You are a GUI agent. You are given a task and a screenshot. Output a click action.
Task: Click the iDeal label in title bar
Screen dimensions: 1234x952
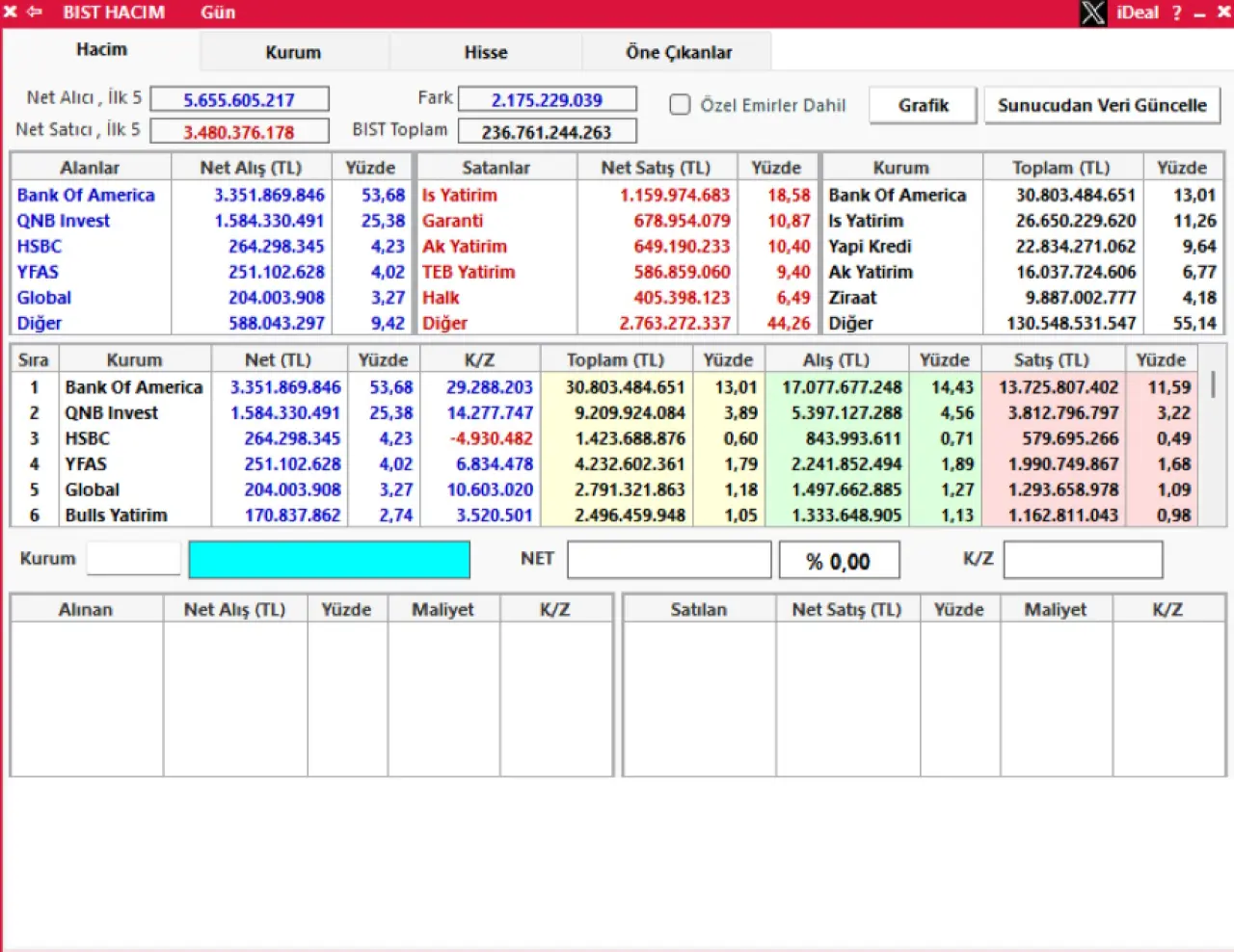(1138, 13)
